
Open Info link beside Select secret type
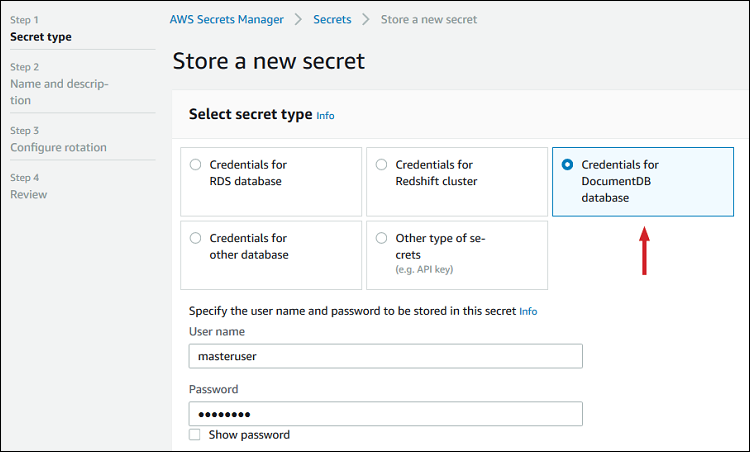[x=325, y=116]
